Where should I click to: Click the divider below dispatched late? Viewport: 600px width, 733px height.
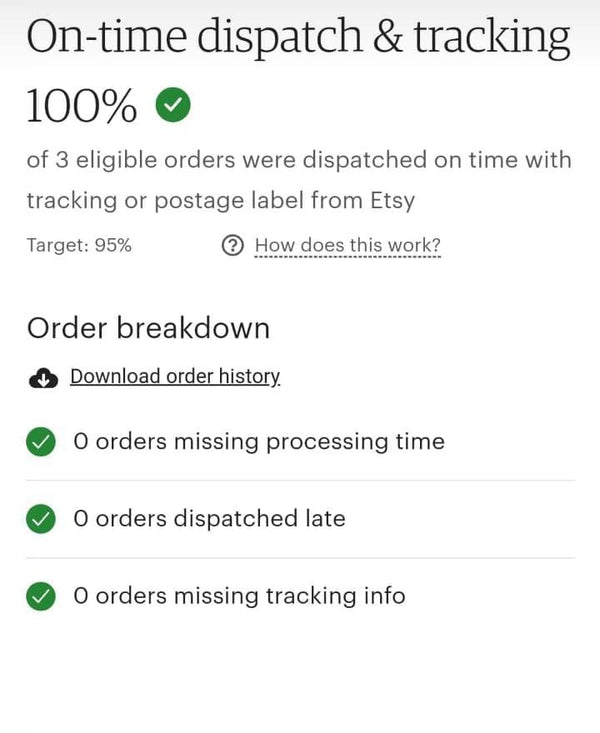coord(300,558)
